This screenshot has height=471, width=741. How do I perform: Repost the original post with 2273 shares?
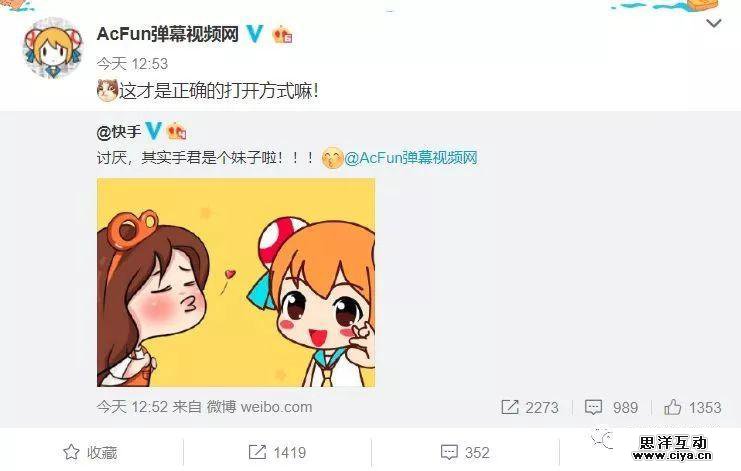[530, 407]
